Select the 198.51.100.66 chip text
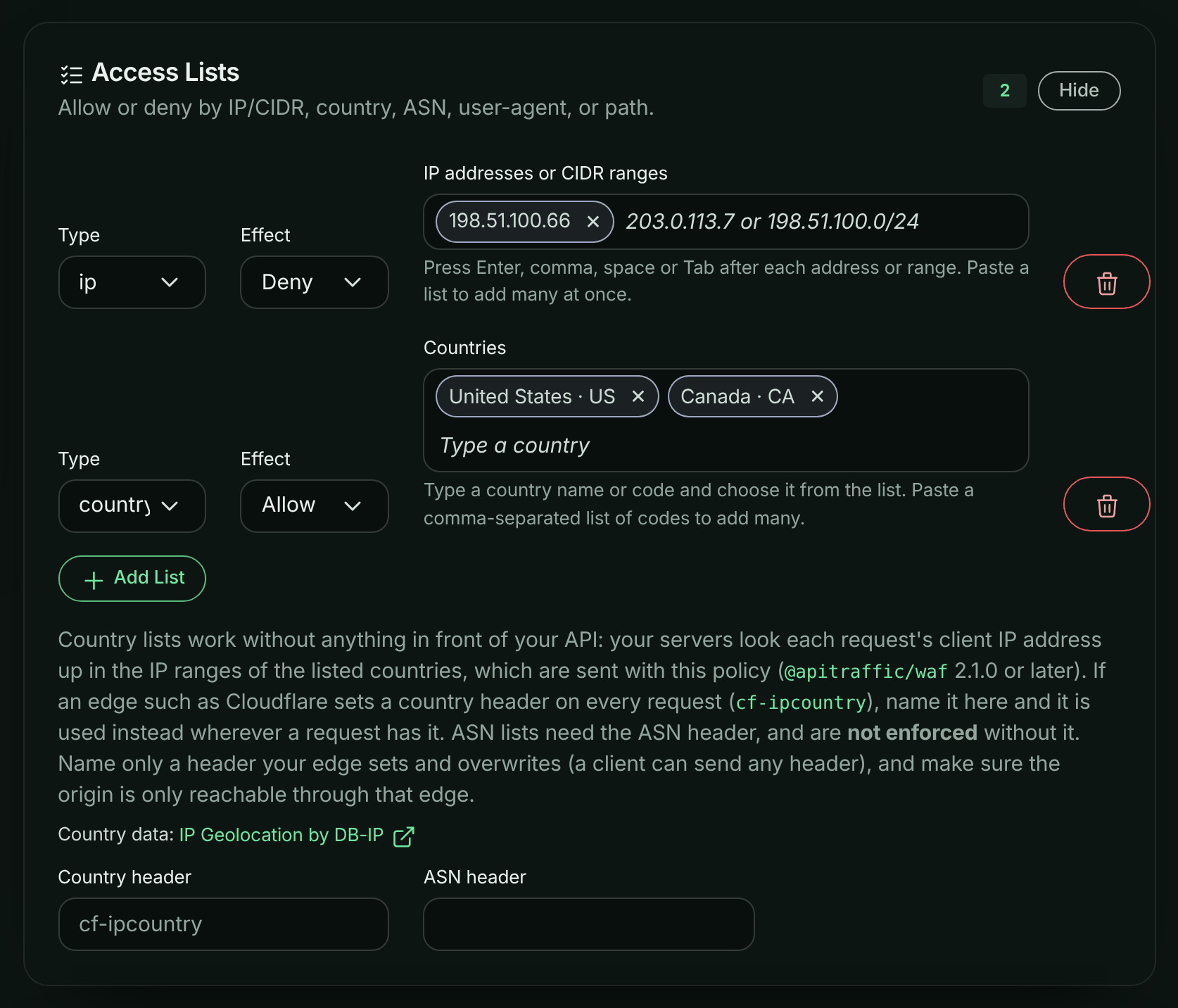 coord(509,221)
